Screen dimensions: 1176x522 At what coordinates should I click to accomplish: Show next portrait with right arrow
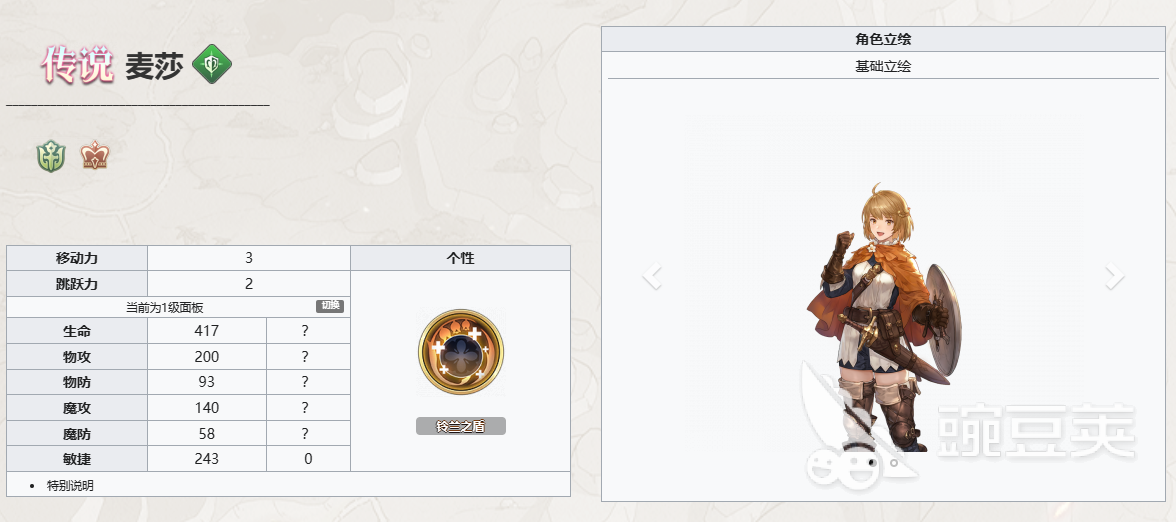(1114, 276)
